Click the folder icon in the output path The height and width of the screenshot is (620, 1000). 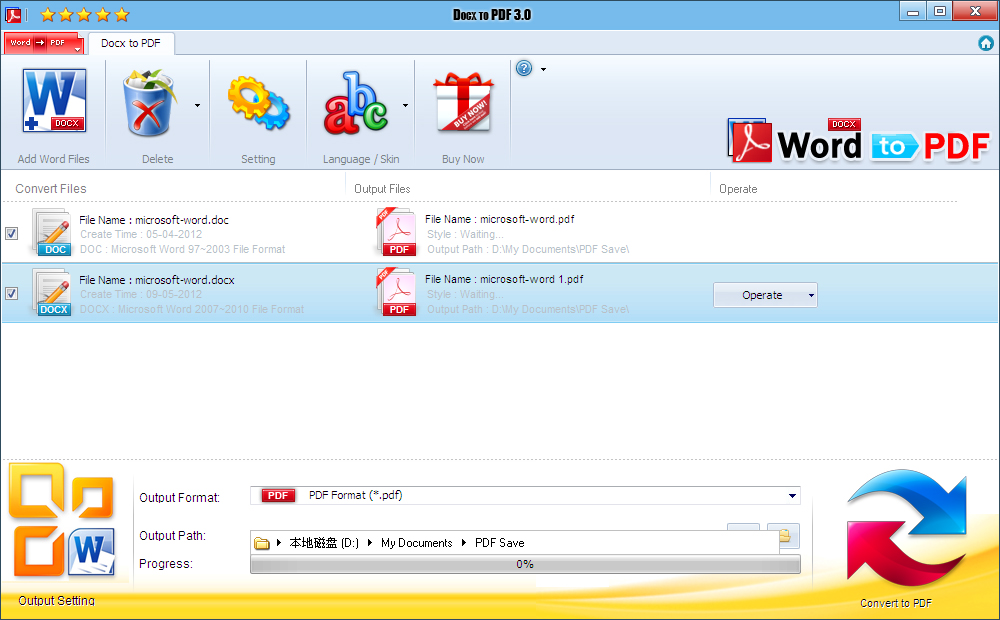261,543
